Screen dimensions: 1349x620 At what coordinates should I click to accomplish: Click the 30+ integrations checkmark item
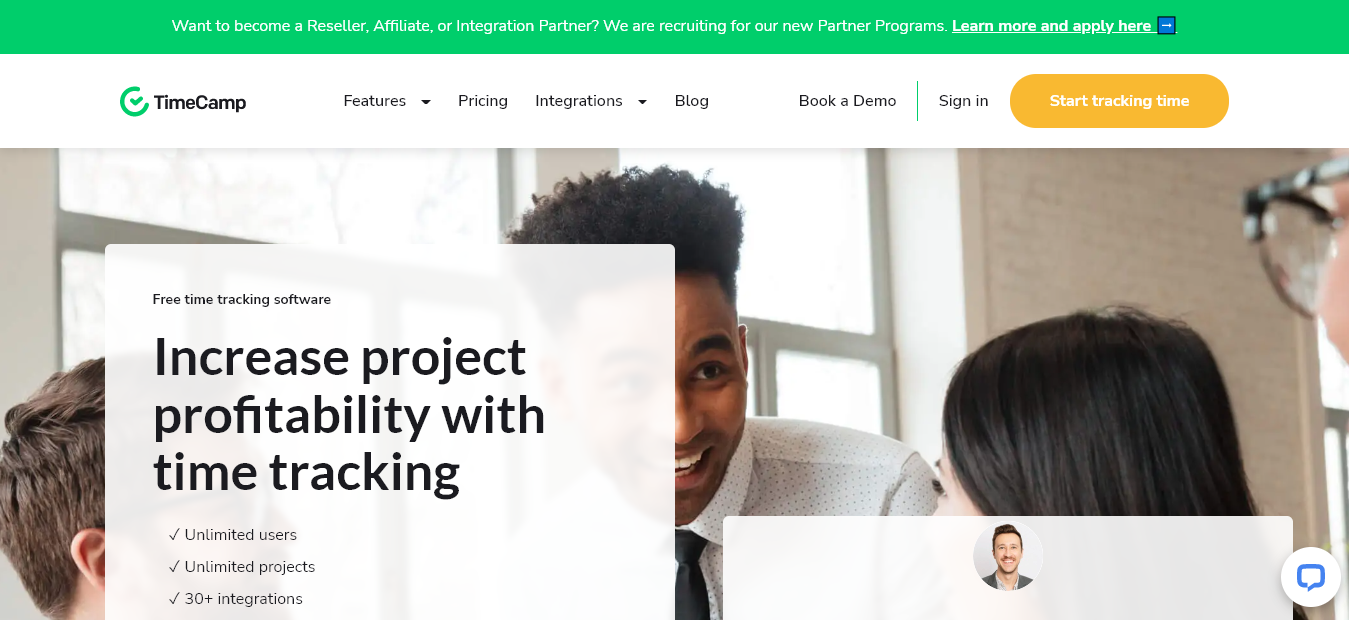pyautogui.click(x=236, y=599)
